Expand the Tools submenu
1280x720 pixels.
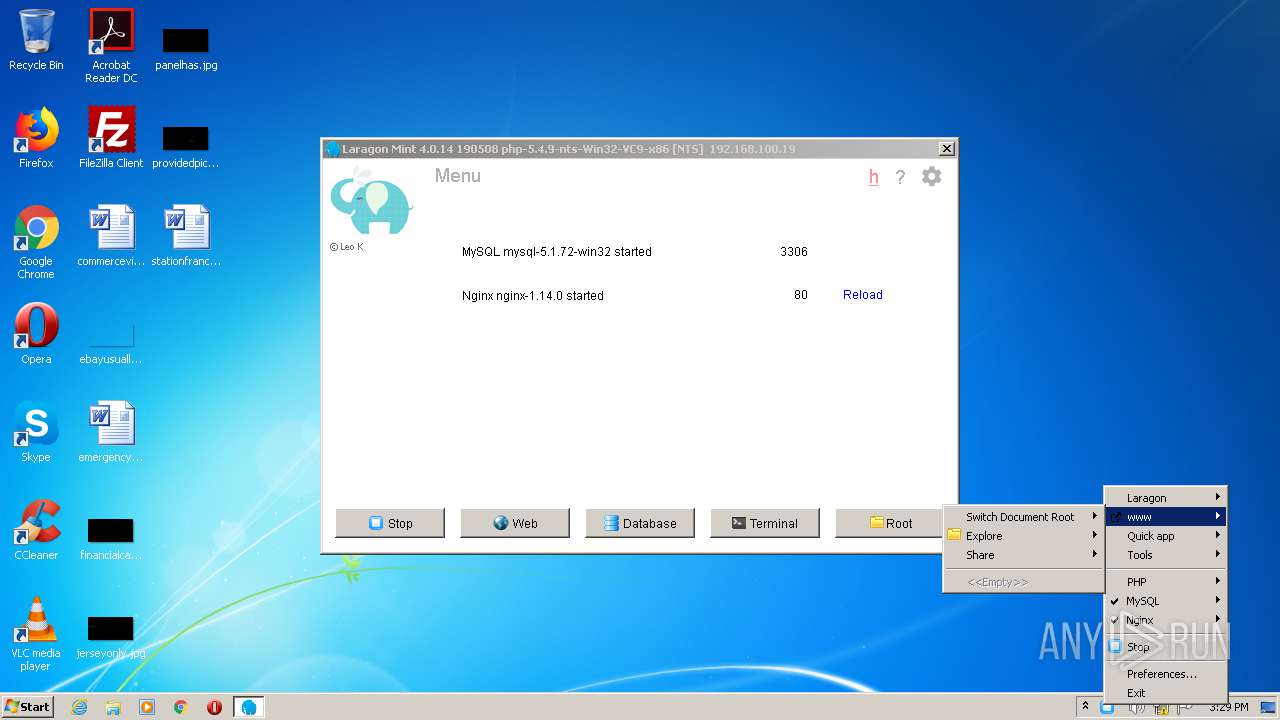tap(1165, 555)
